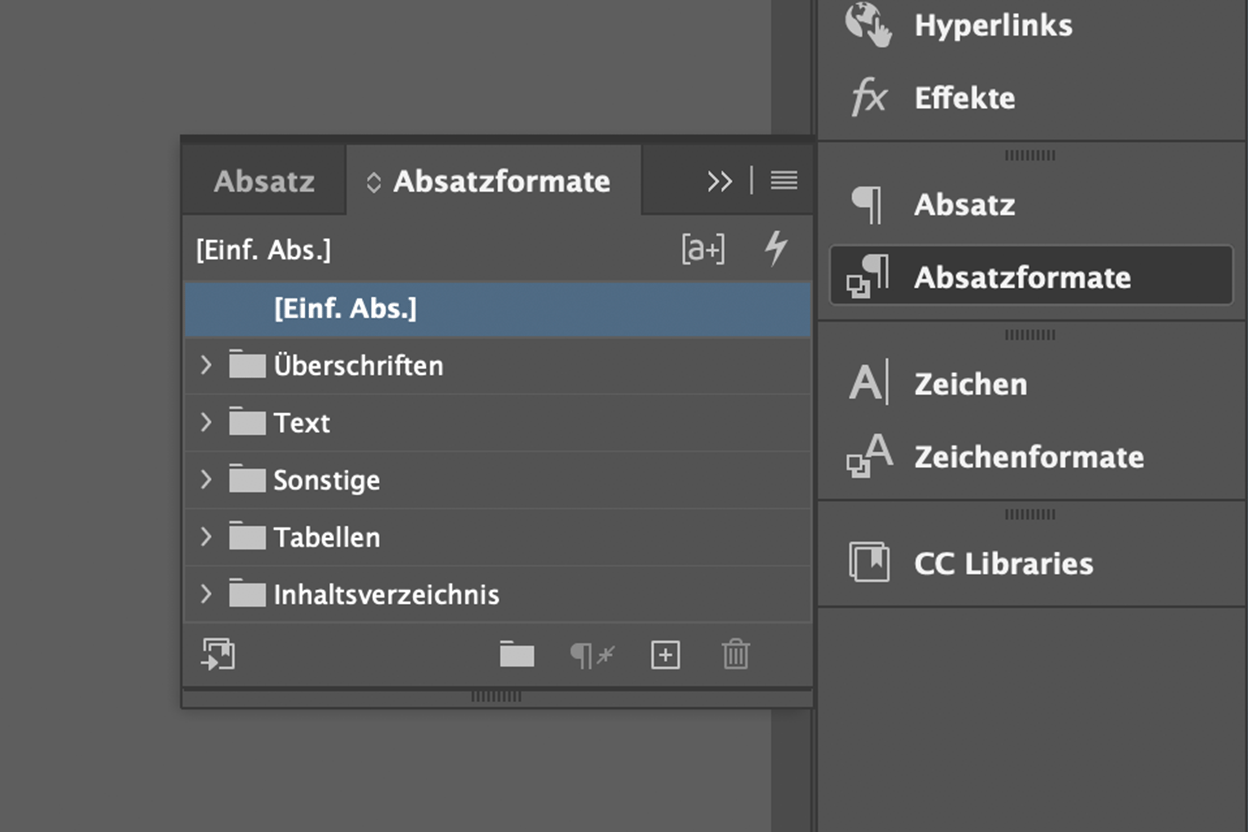Screen dimensions: 1248x832
Task: Delete selected style via trash icon
Action: [735, 655]
